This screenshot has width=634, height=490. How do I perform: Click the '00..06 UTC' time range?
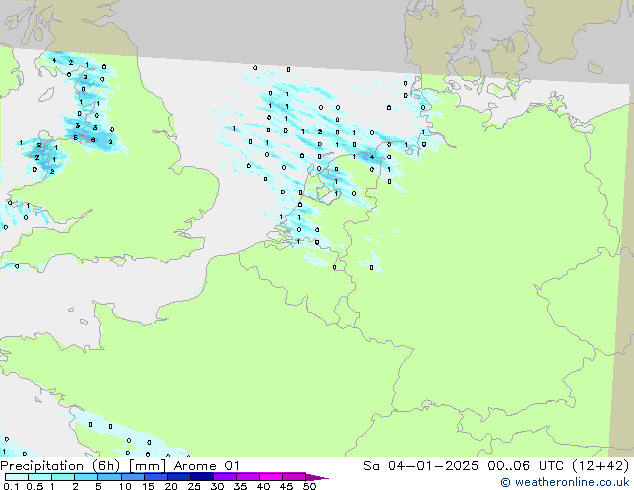[525, 466]
